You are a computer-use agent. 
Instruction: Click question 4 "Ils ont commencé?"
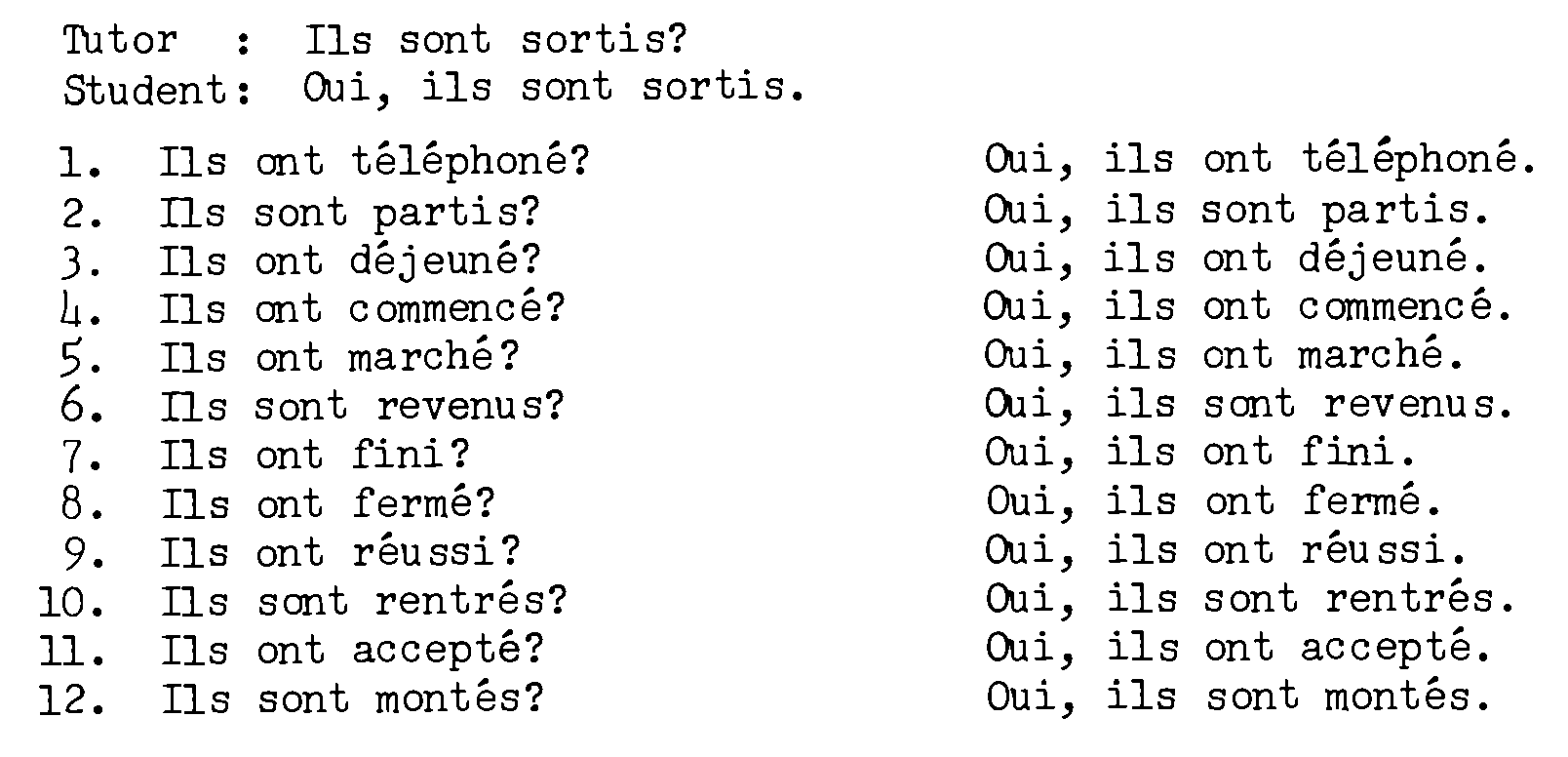[363, 309]
